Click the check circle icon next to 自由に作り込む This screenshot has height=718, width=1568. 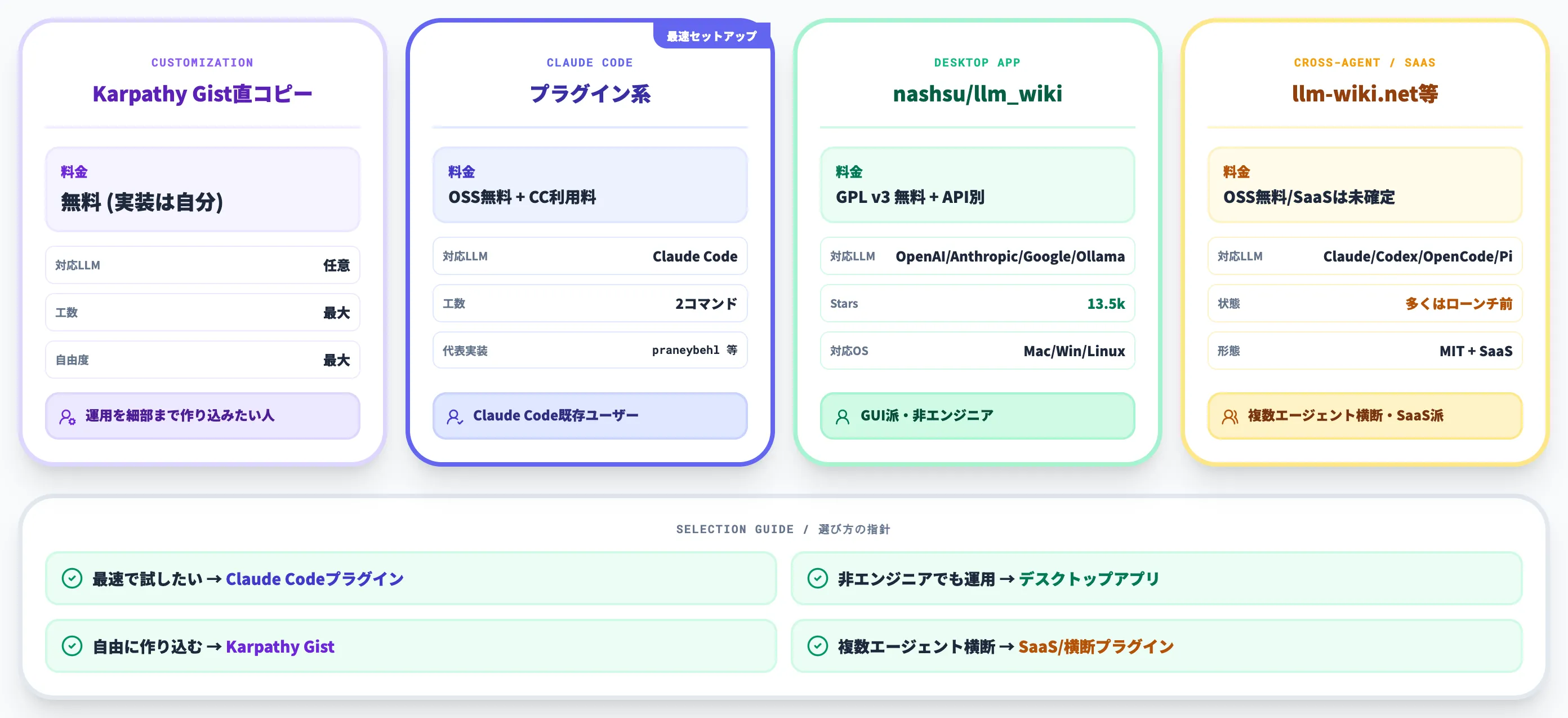coord(72,645)
